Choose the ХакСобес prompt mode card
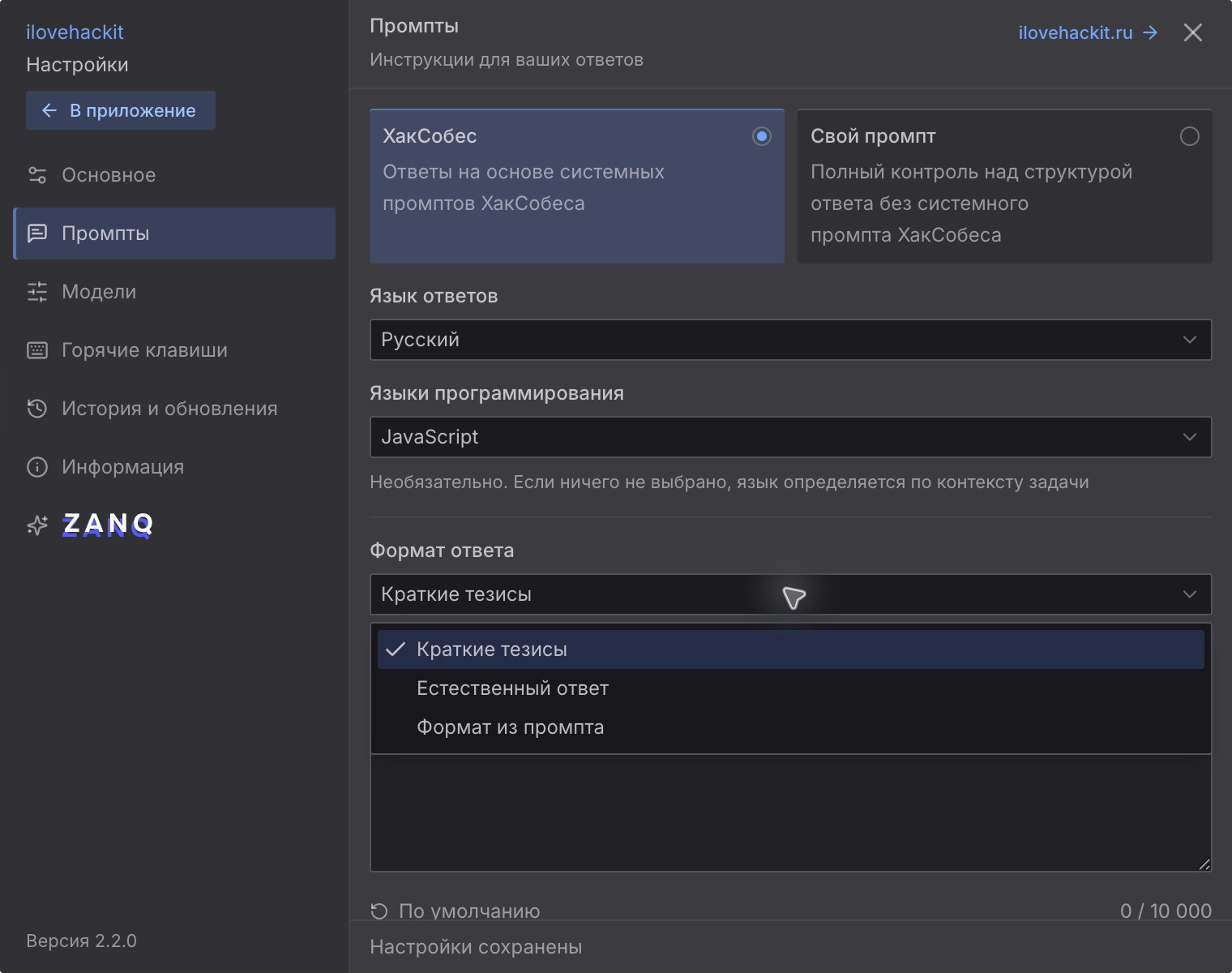The height and width of the screenshot is (973, 1232). tap(577, 186)
